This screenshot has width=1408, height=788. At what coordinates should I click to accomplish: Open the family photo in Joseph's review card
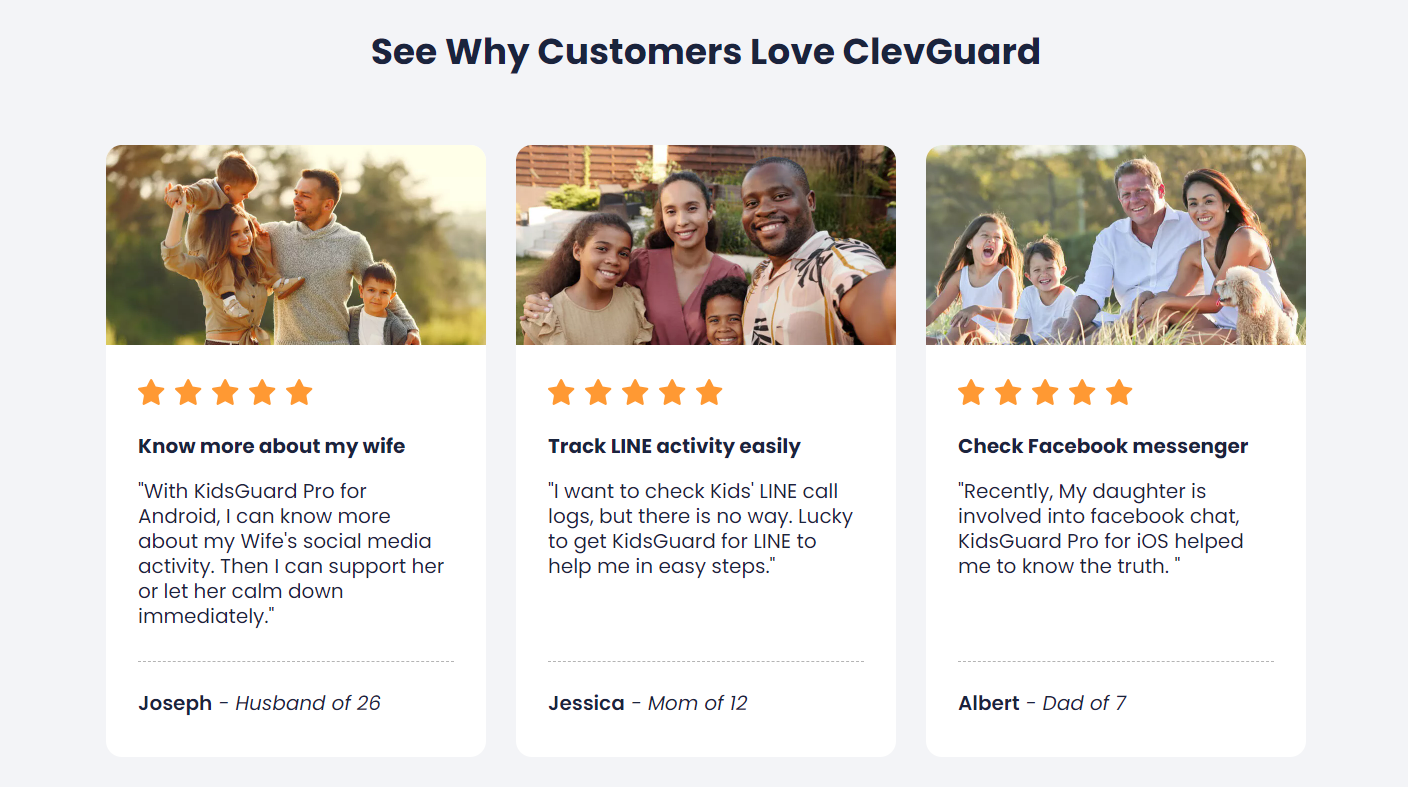pos(296,245)
